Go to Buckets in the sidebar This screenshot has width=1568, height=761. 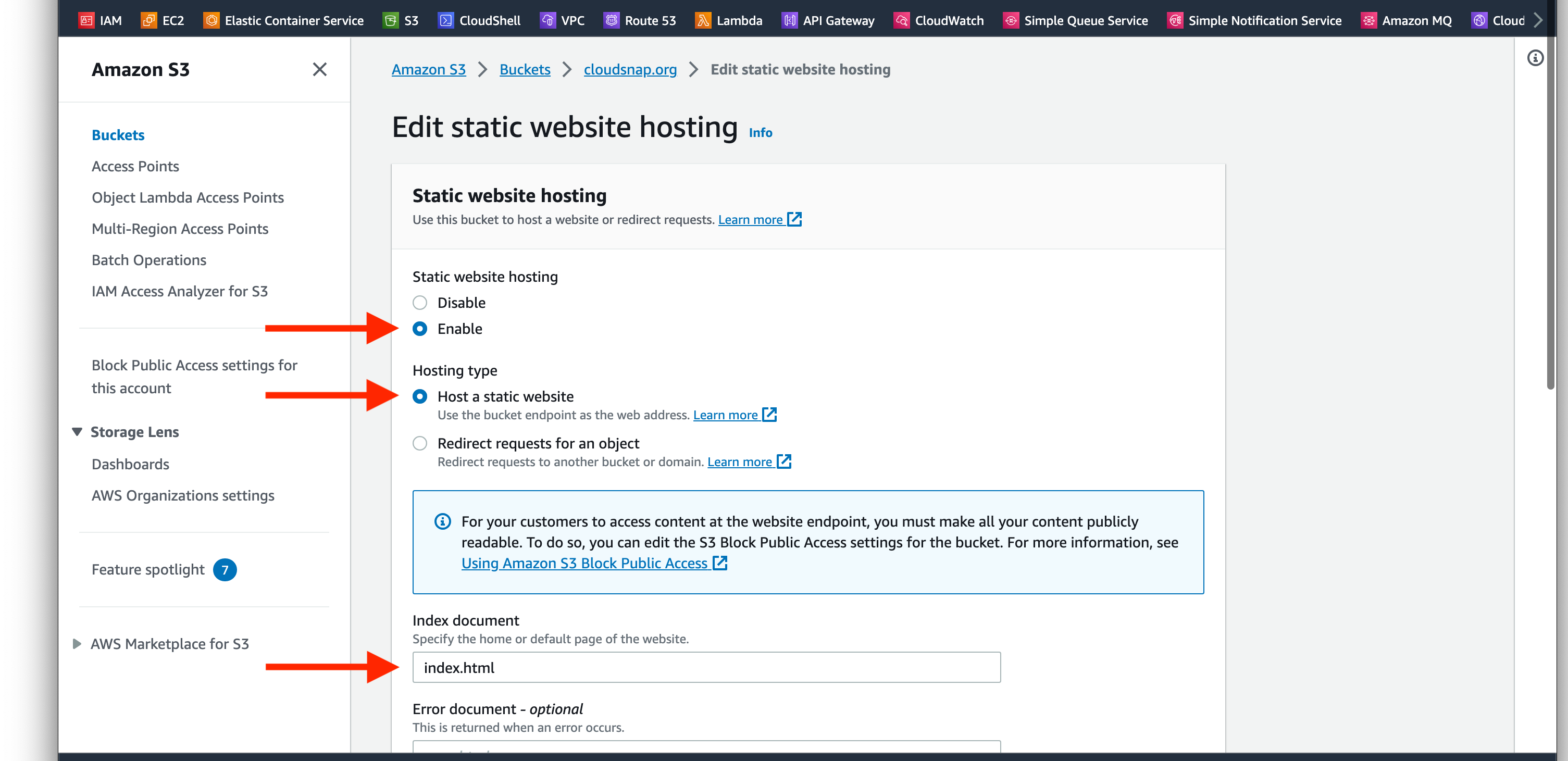click(x=118, y=135)
